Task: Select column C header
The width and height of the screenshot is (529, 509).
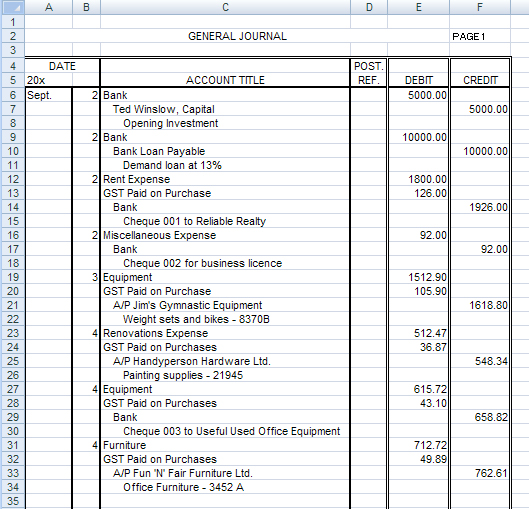Action: pyautogui.click(x=225, y=7)
